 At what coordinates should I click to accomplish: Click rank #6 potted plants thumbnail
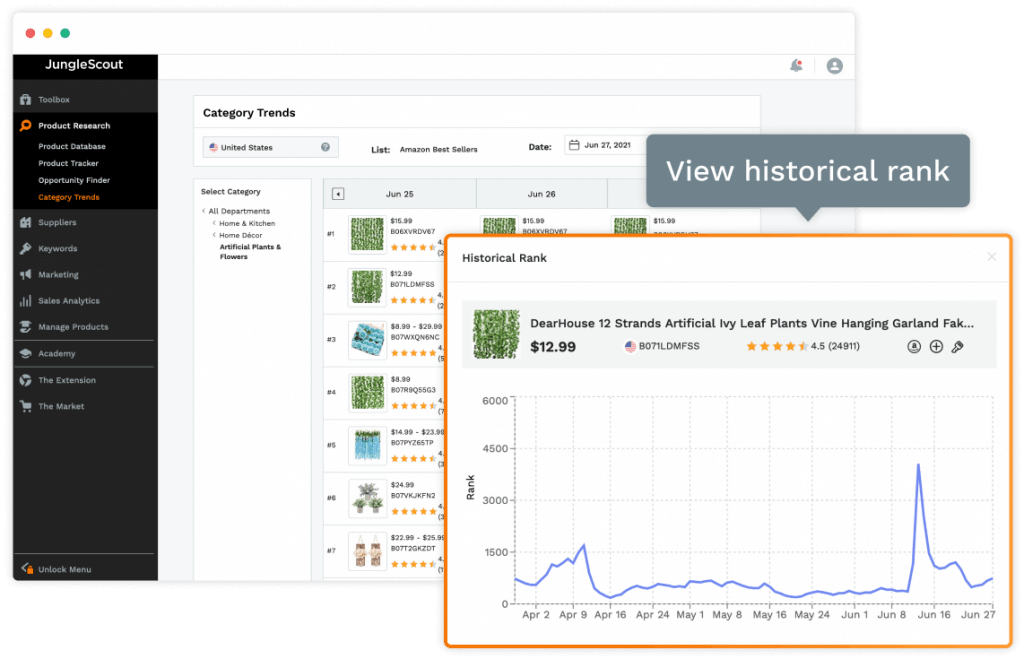click(367, 498)
